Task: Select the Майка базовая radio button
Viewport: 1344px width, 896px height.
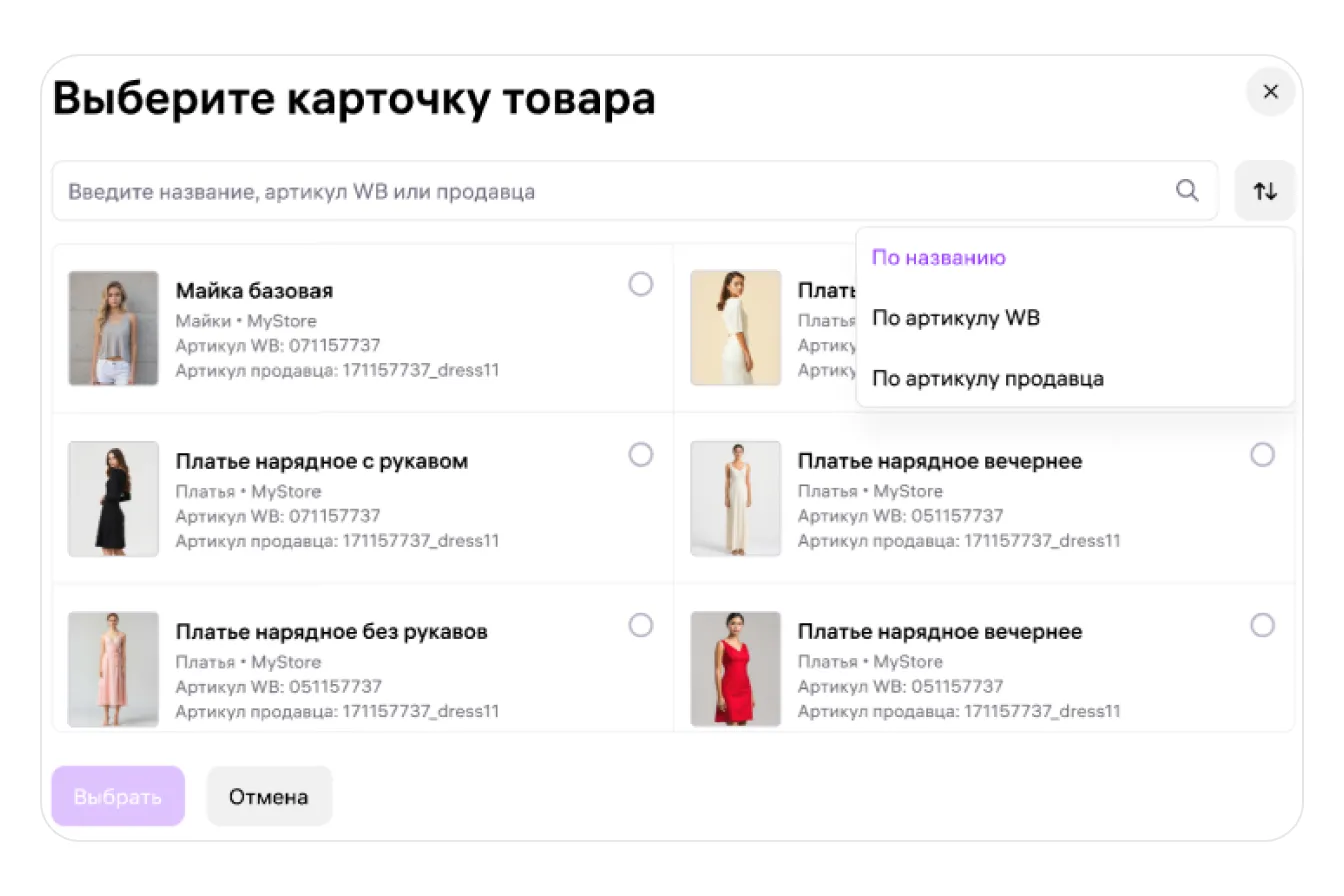Action: 641,285
